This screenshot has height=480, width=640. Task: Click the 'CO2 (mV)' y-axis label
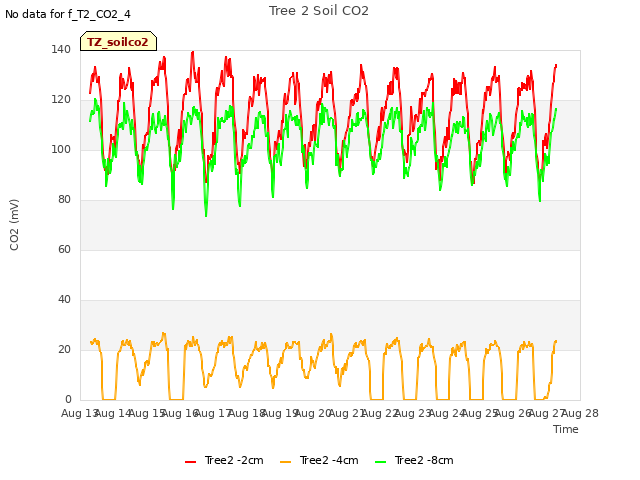coord(14,225)
